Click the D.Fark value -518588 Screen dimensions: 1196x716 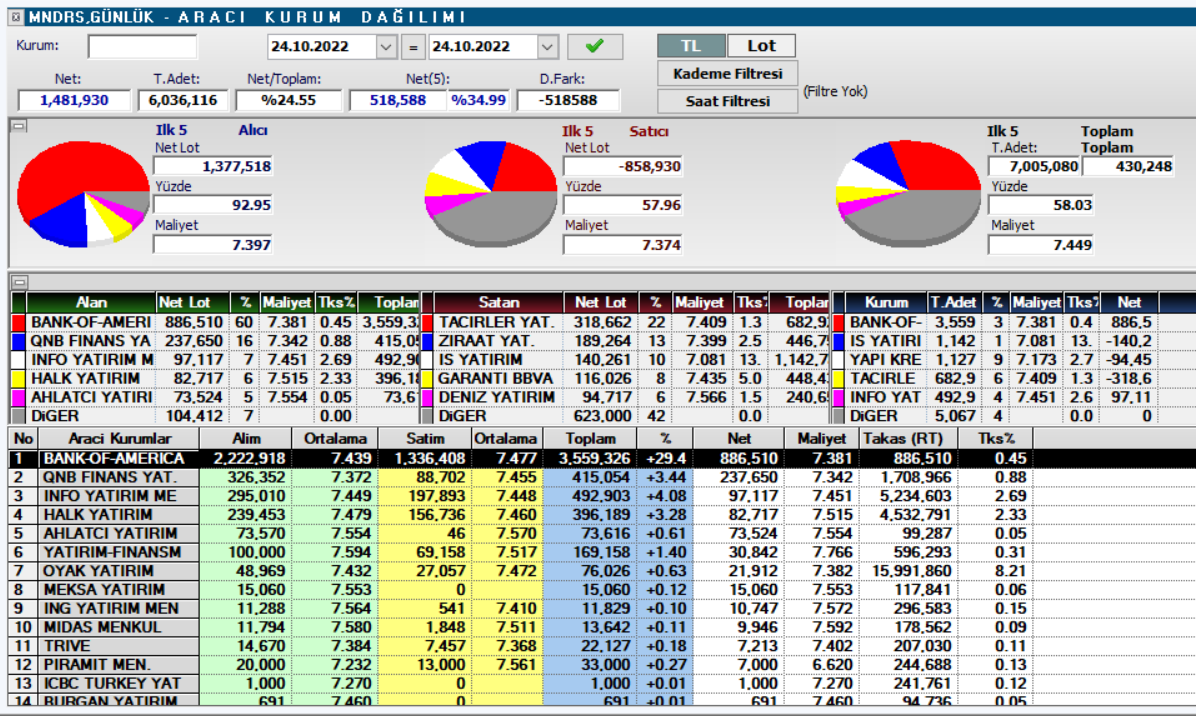click(x=568, y=100)
